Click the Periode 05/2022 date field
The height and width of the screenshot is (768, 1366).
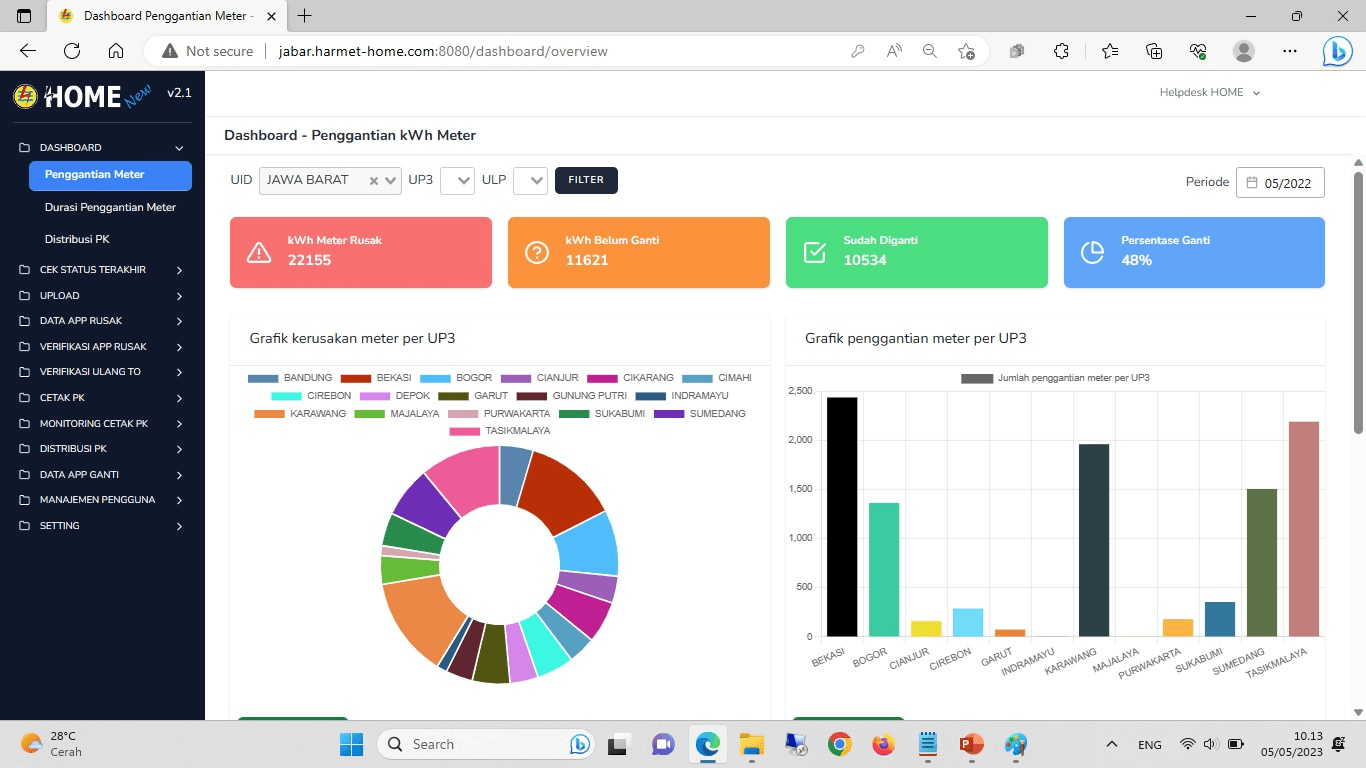(1281, 183)
